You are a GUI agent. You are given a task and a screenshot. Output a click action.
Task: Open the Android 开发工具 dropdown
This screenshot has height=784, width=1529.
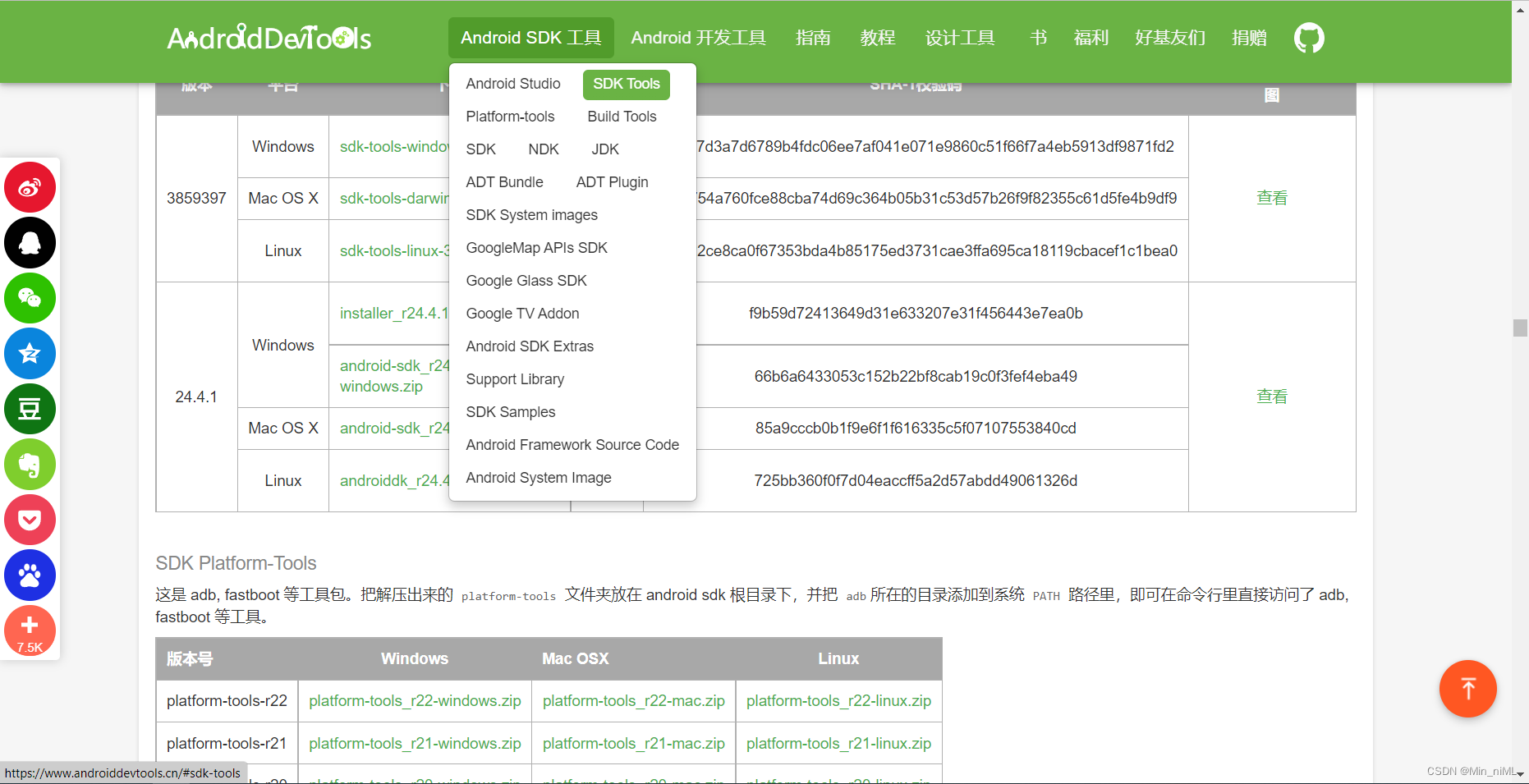699,37
